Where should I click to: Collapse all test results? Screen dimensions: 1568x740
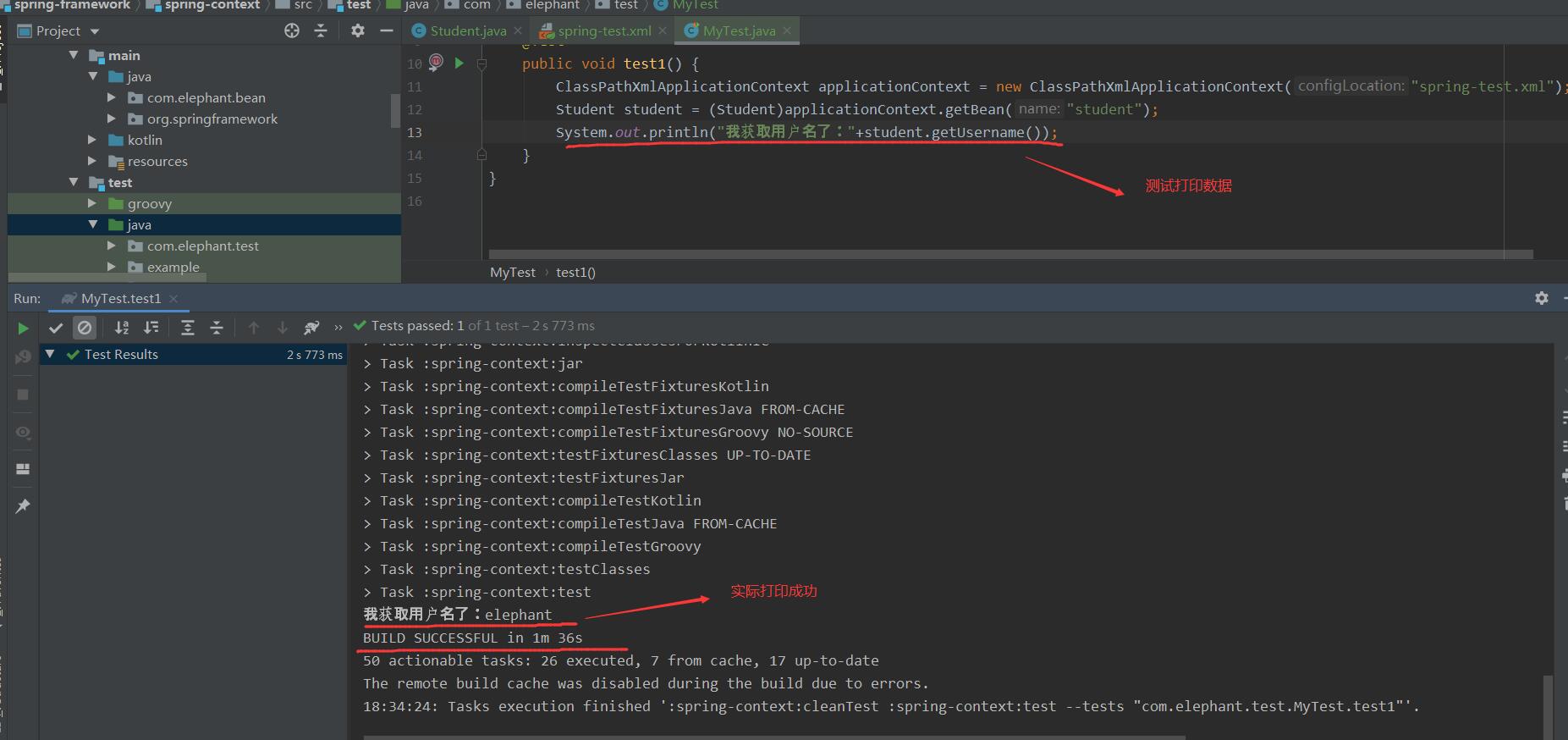pos(217,328)
